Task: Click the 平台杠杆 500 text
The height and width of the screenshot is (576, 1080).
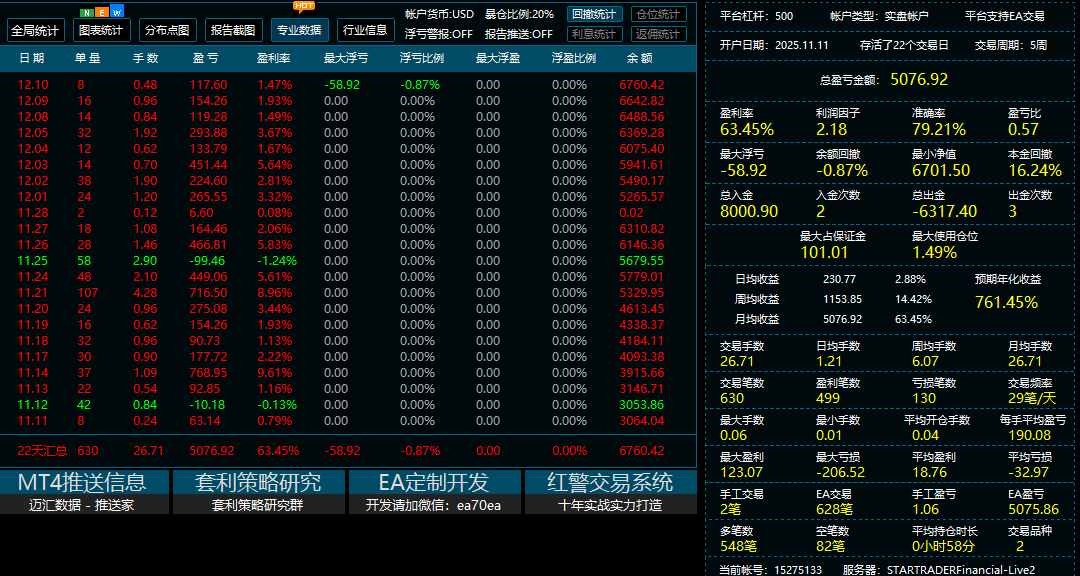Action: click(x=756, y=16)
